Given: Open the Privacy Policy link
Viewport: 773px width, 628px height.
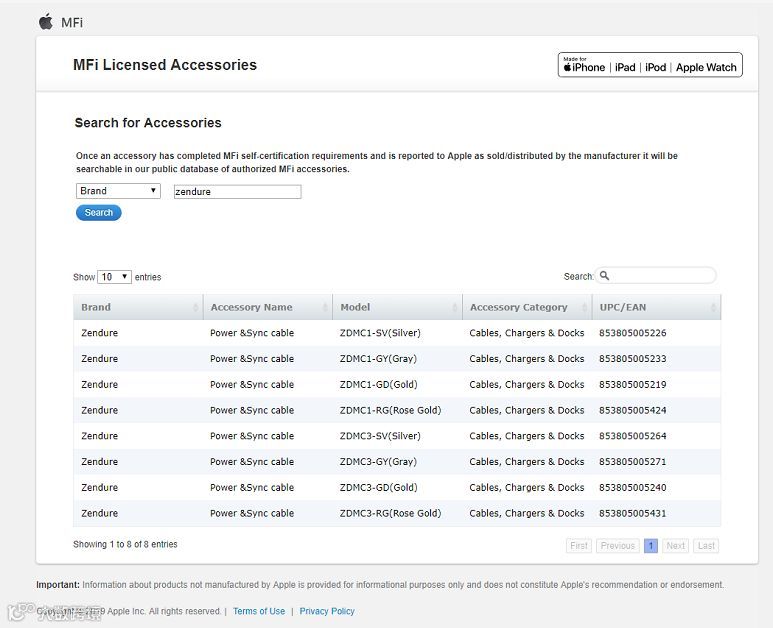Looking at the screenshot, I should click(327, 611).
